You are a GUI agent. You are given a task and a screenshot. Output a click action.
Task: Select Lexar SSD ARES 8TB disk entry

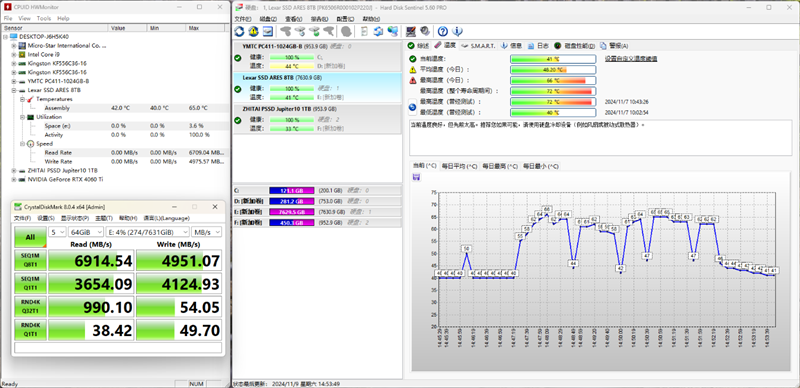(317, 88)
